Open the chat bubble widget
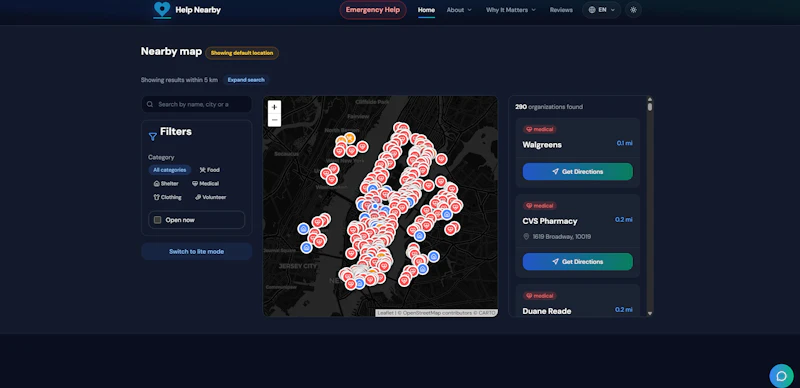 782,376
